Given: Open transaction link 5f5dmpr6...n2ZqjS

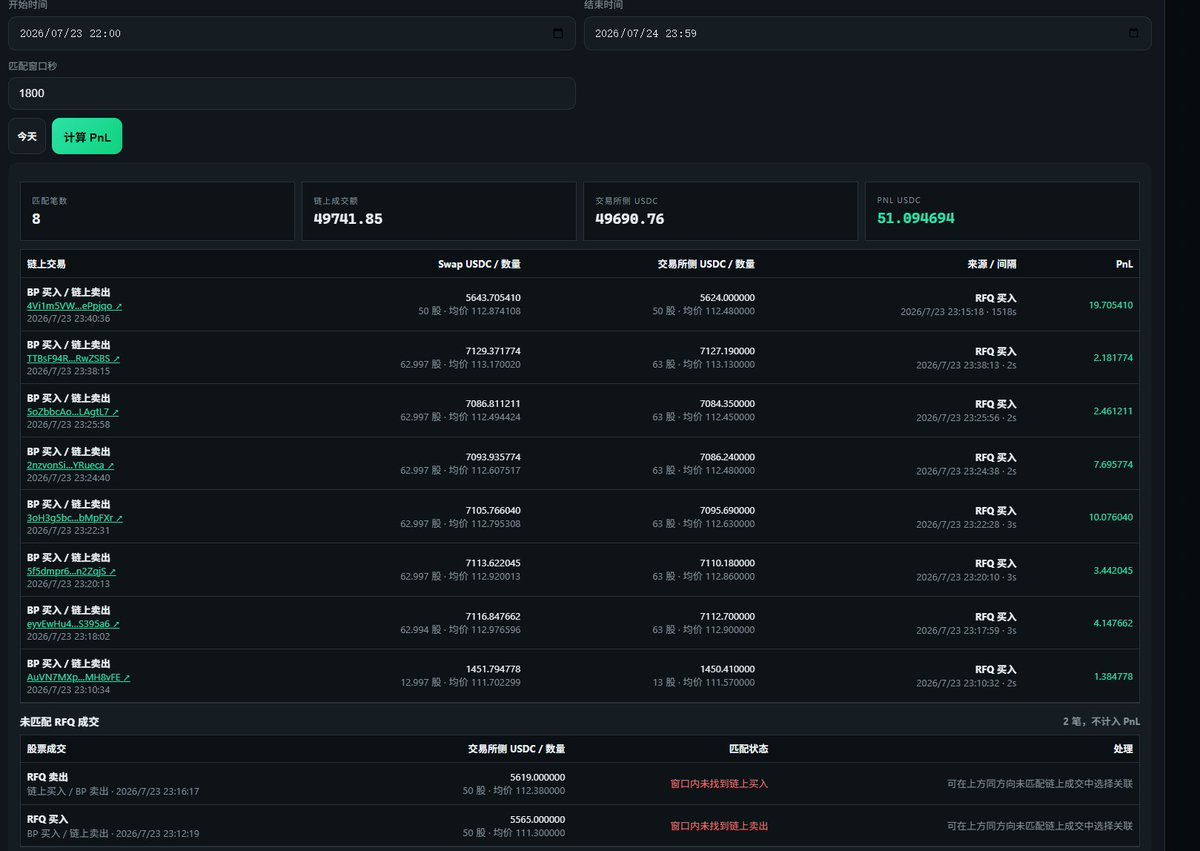Looking at the screenshot, I should coord(71,571).
